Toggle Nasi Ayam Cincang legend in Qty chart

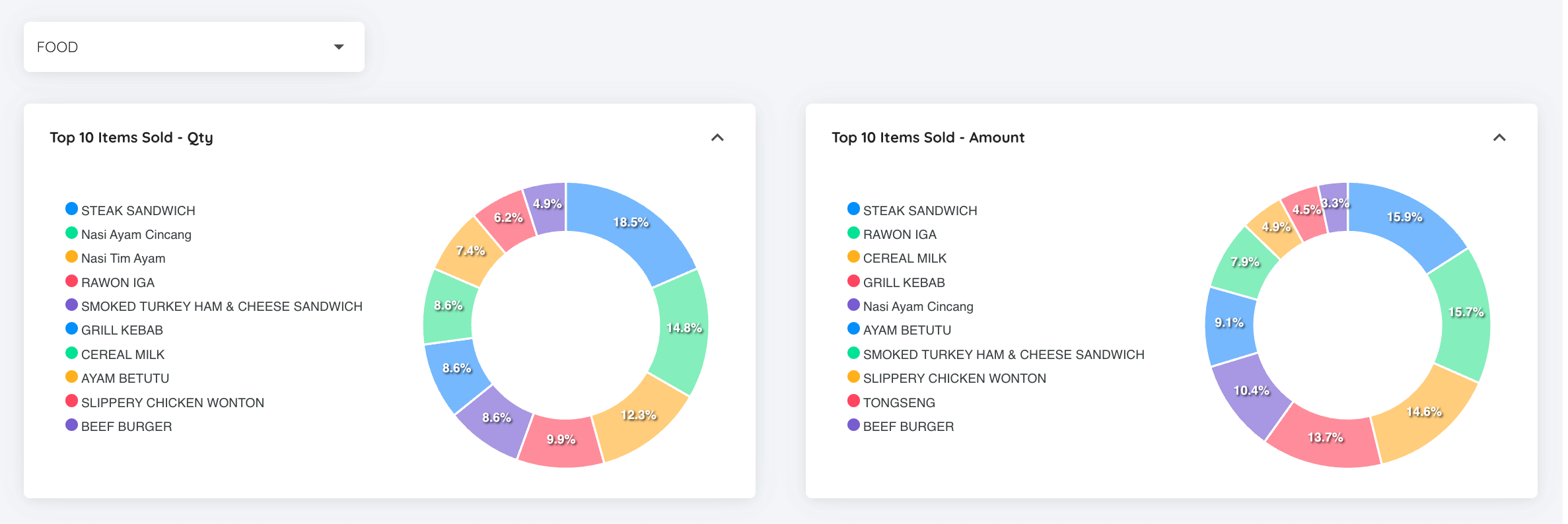(x=128, y=234)
